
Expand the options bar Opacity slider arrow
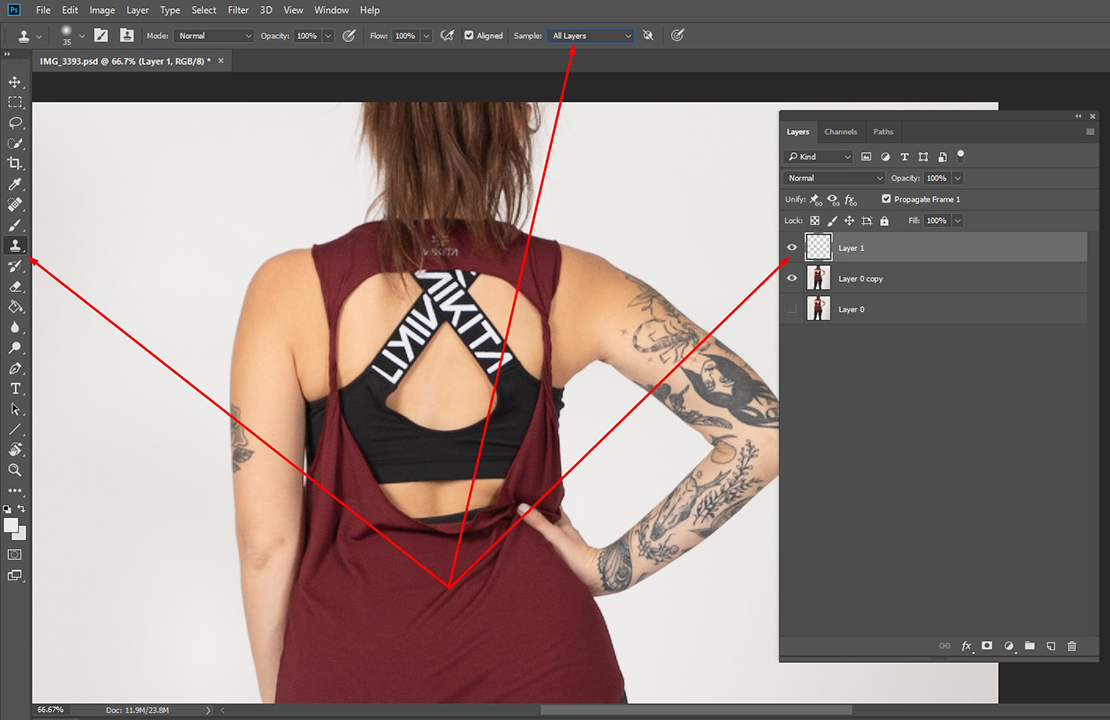pos(328,35)
